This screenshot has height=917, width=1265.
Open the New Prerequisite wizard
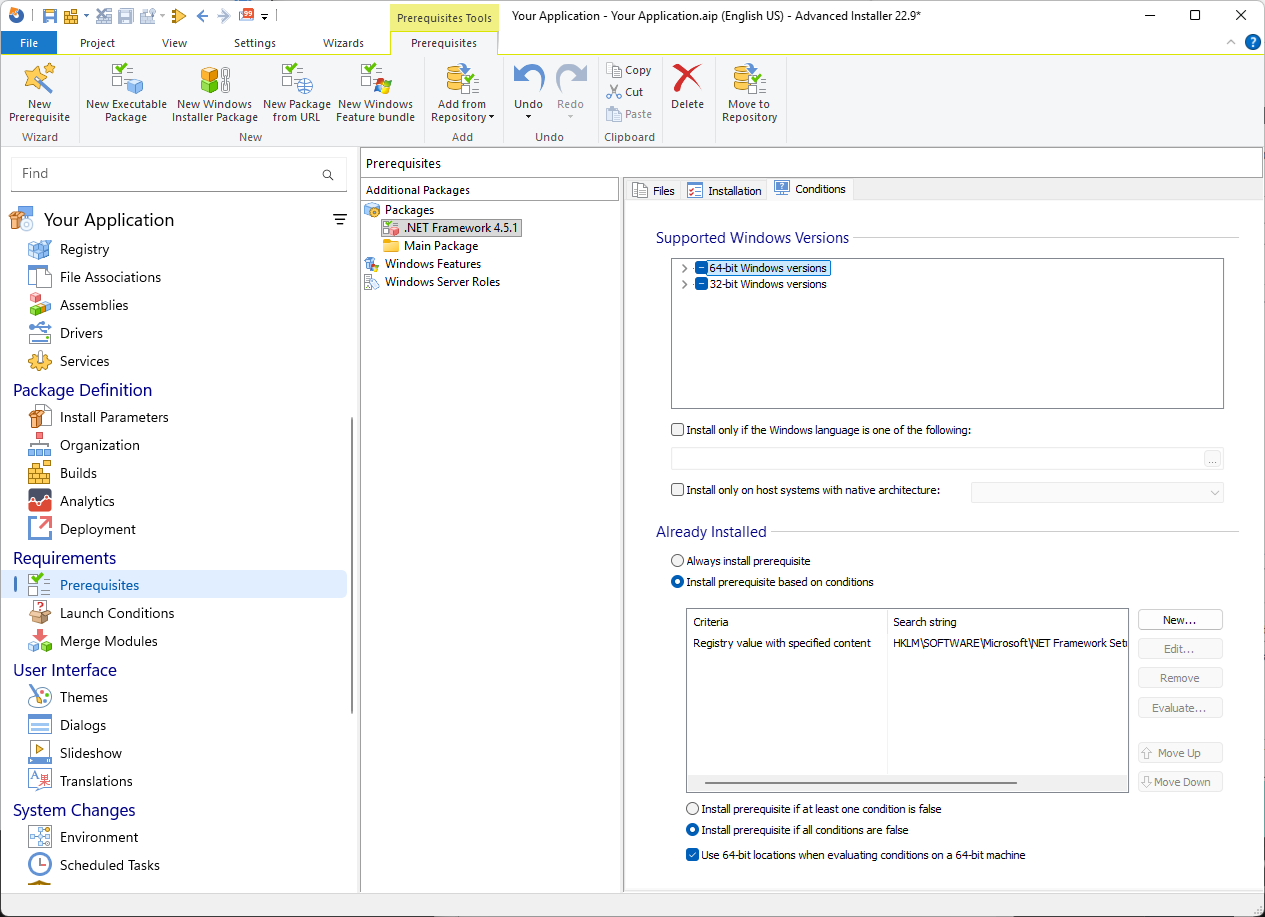(39, 90)
